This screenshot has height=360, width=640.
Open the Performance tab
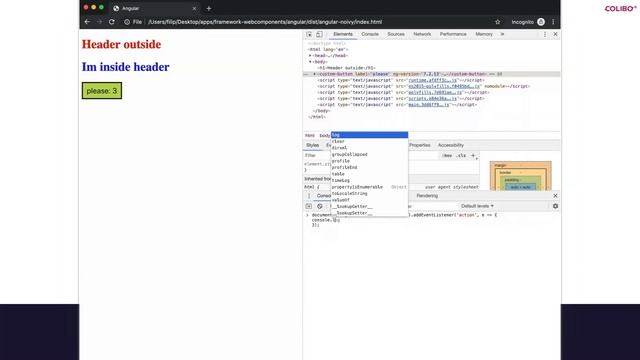coord(453,34)
